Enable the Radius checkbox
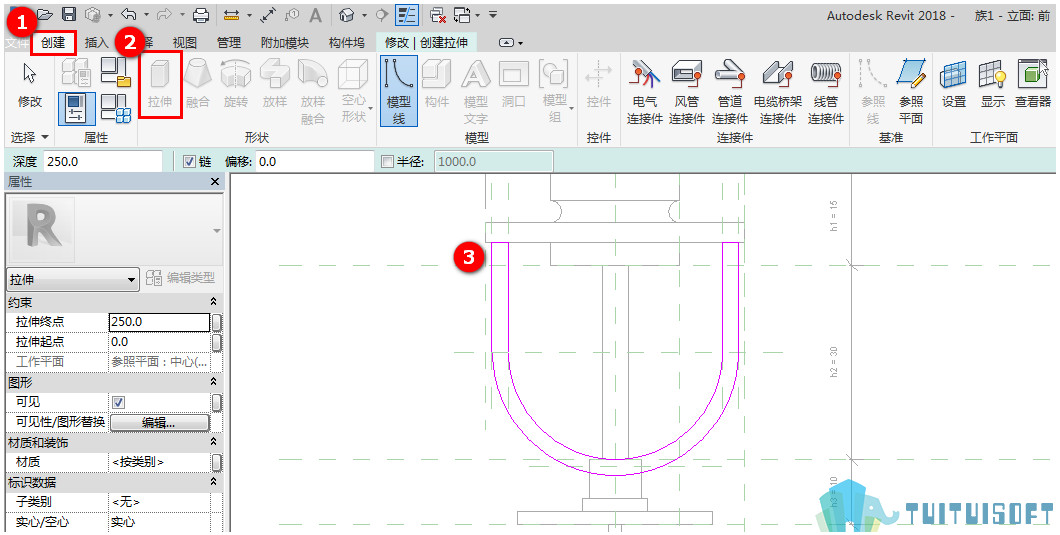 point(387,162)
